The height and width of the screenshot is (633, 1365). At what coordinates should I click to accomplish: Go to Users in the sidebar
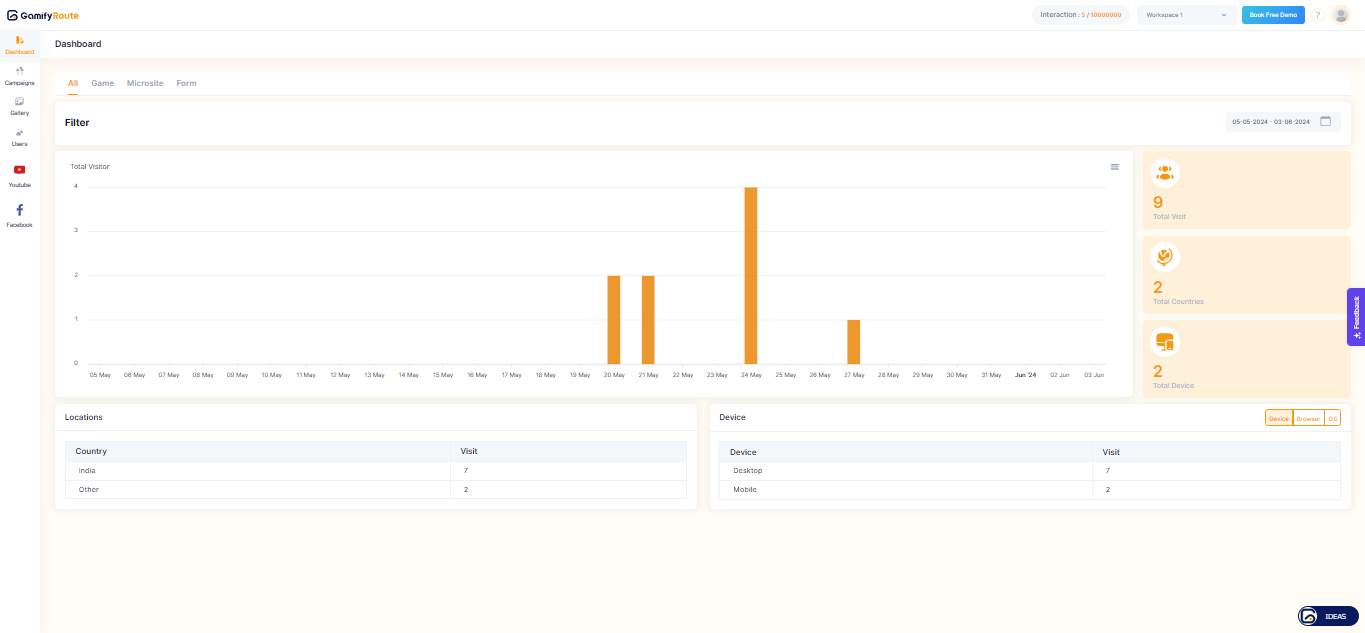pos(19,133)
